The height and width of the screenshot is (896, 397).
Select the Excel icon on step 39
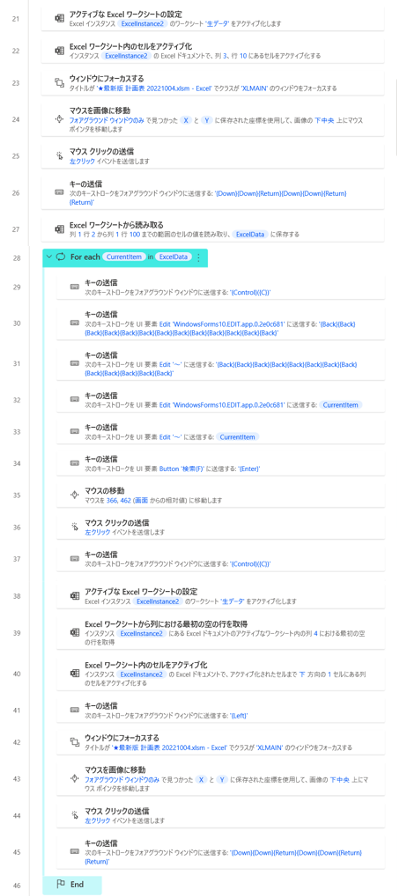pos(74,632)
